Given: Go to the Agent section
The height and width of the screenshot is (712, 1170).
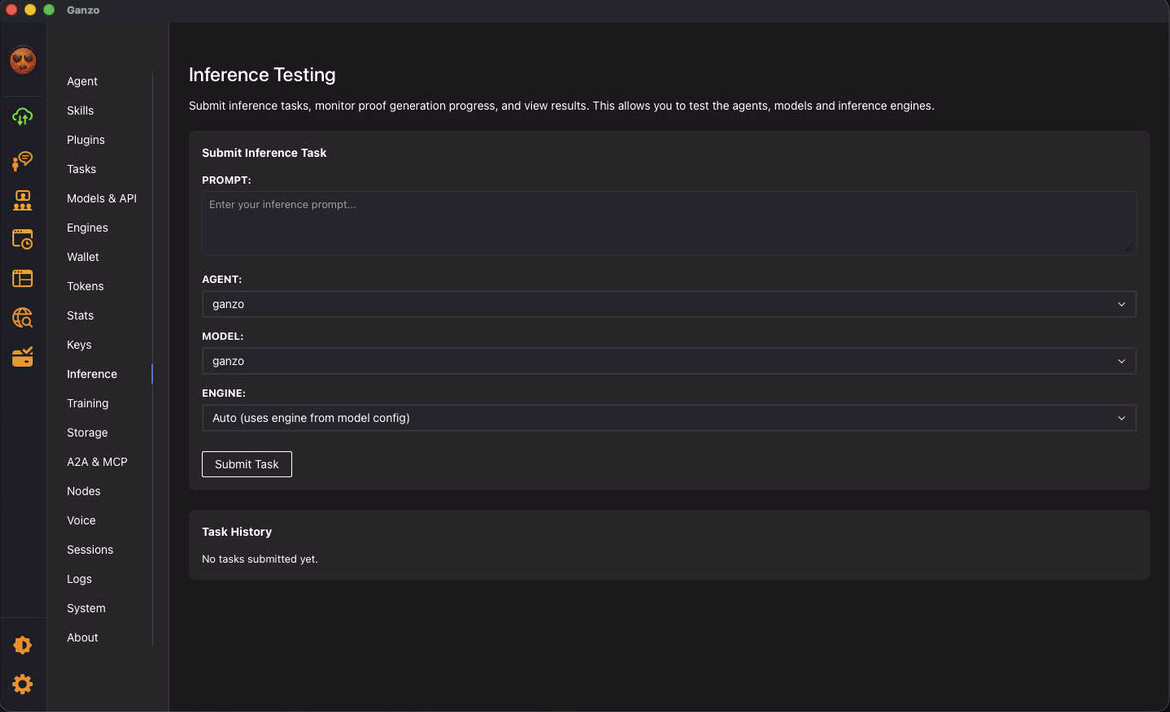Looking at the screenshot, I should tap(82, 81).
